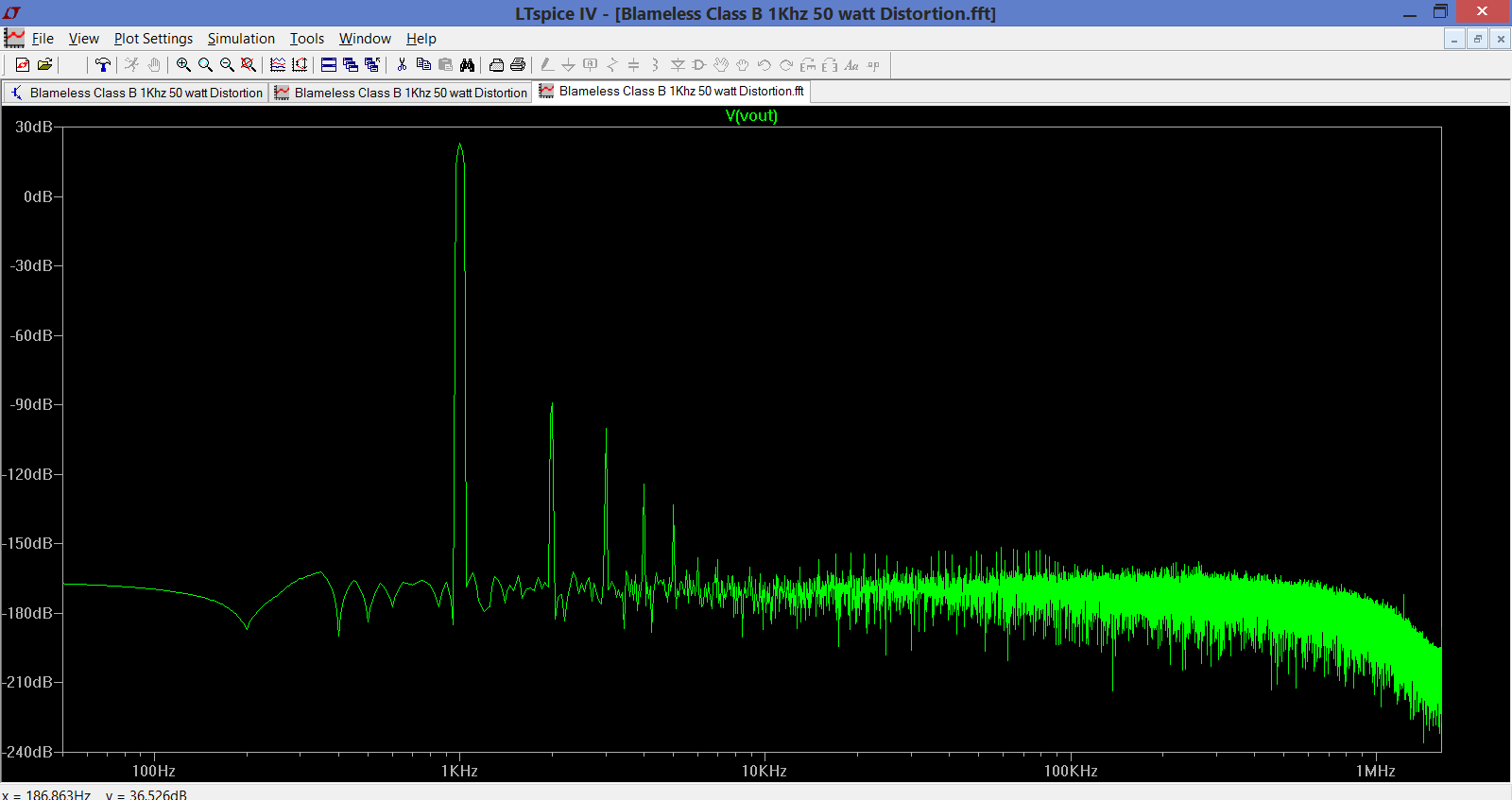This screenshot has height=800, width=1512.
Task: Click the V(vout) trace label
Action: click(x=751, y=115)
